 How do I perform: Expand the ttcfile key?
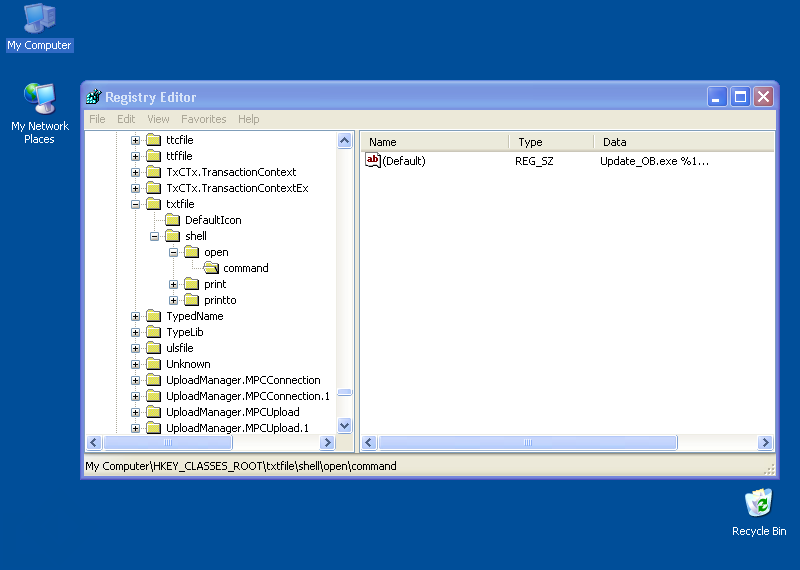(x=135, y=140)
